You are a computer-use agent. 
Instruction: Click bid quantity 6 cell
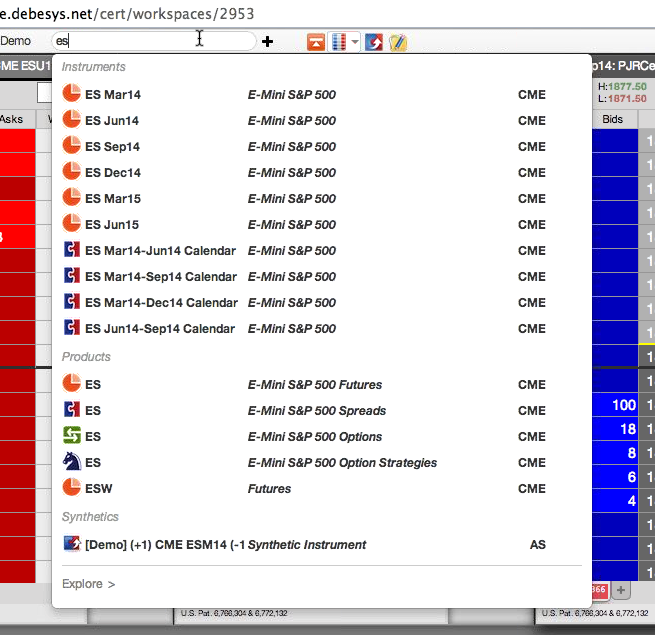pos(615,477)
